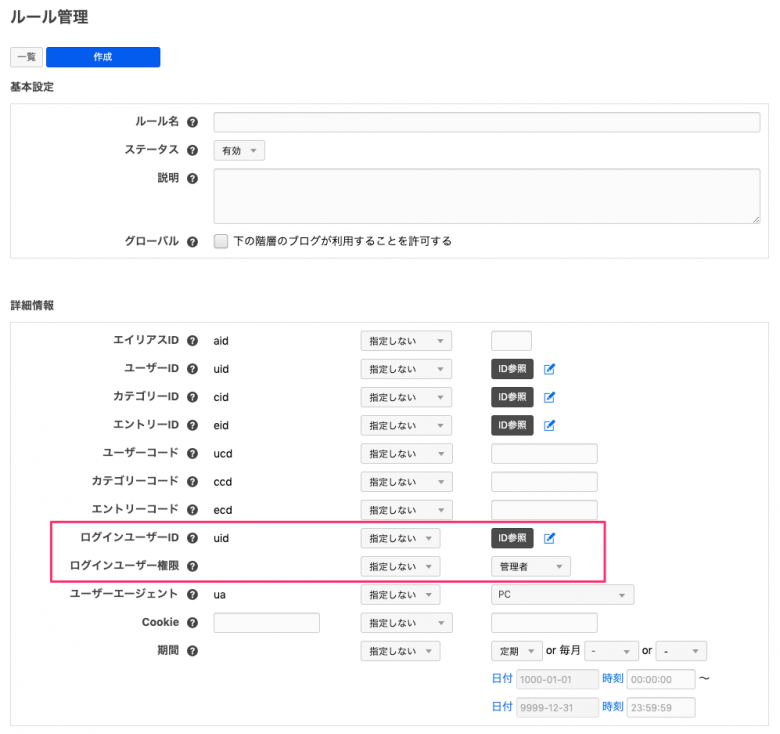This screenshot has height=734, width=780.
Task: Click the help icon next to ルール名
Action: [192, 122]
